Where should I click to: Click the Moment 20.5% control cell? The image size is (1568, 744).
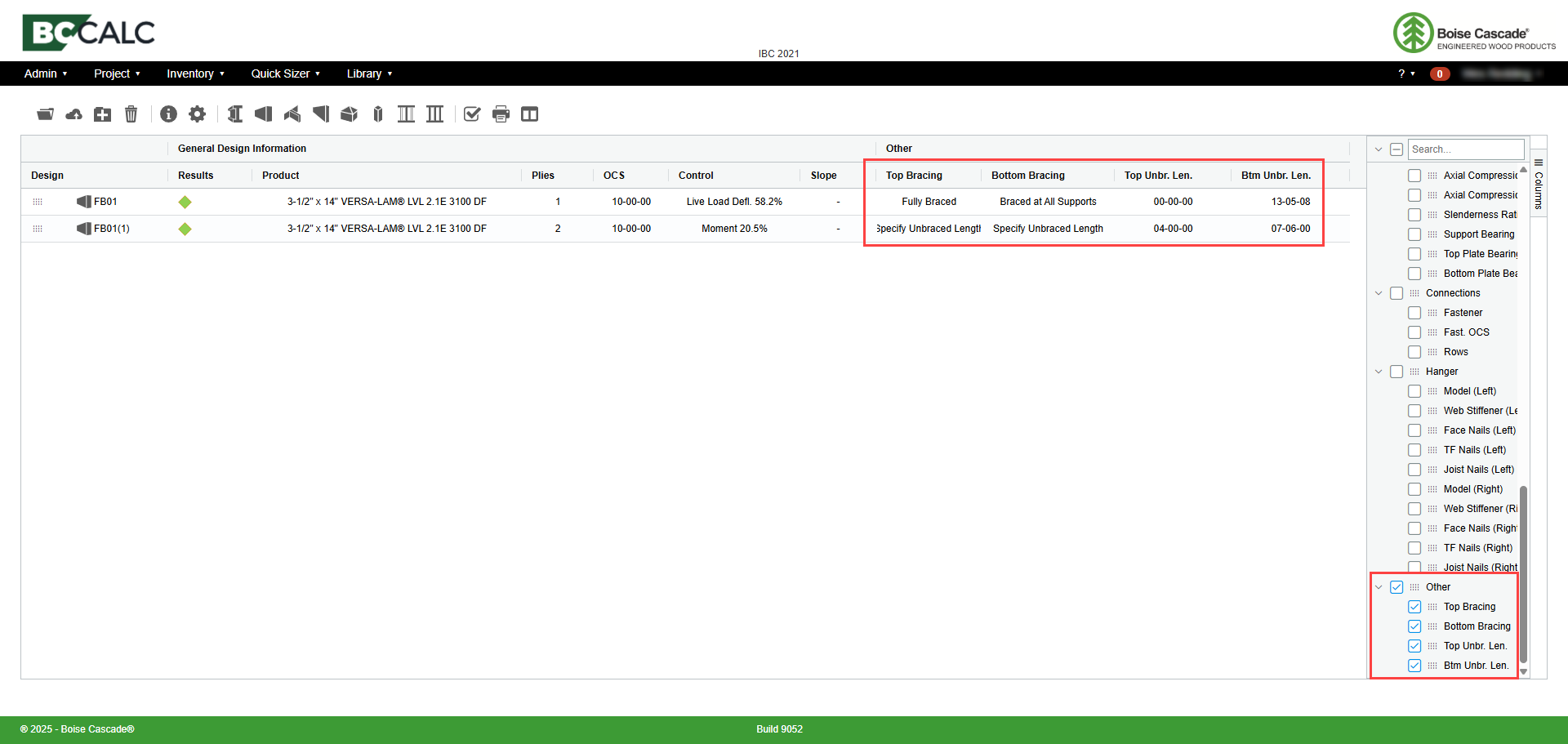click(x=734, y=229)
